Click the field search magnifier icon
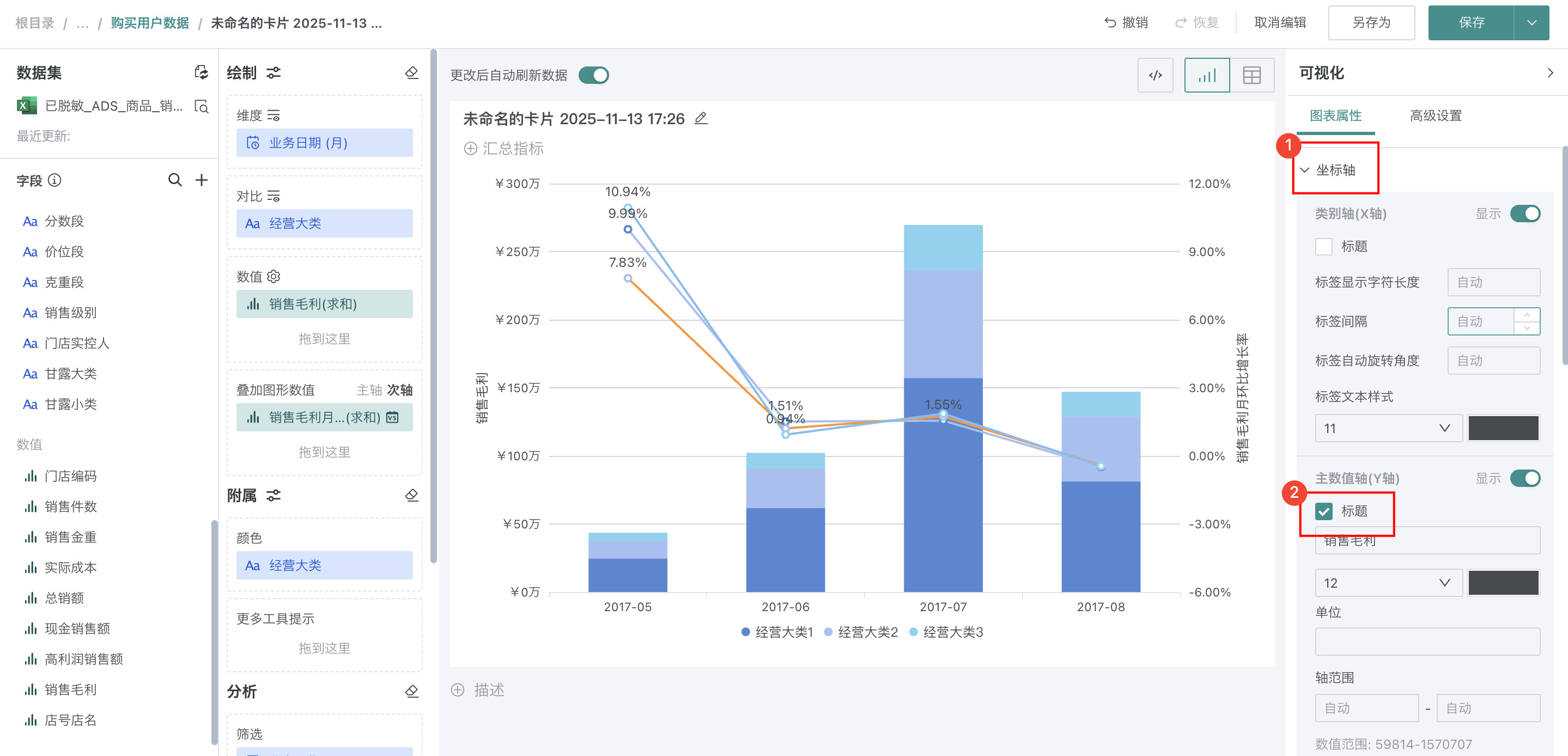This screenshot has height=756, width=1568. click(x=175, y=180)
